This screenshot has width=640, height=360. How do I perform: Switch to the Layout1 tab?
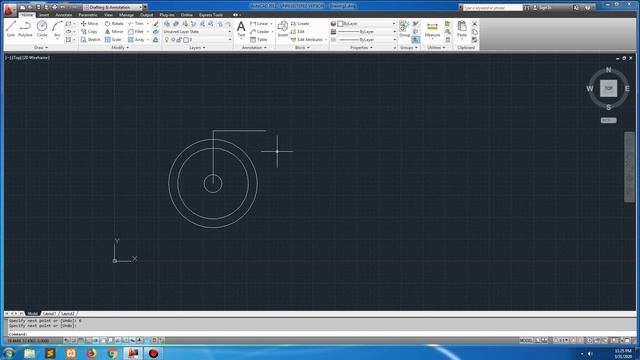pos(49,314)
